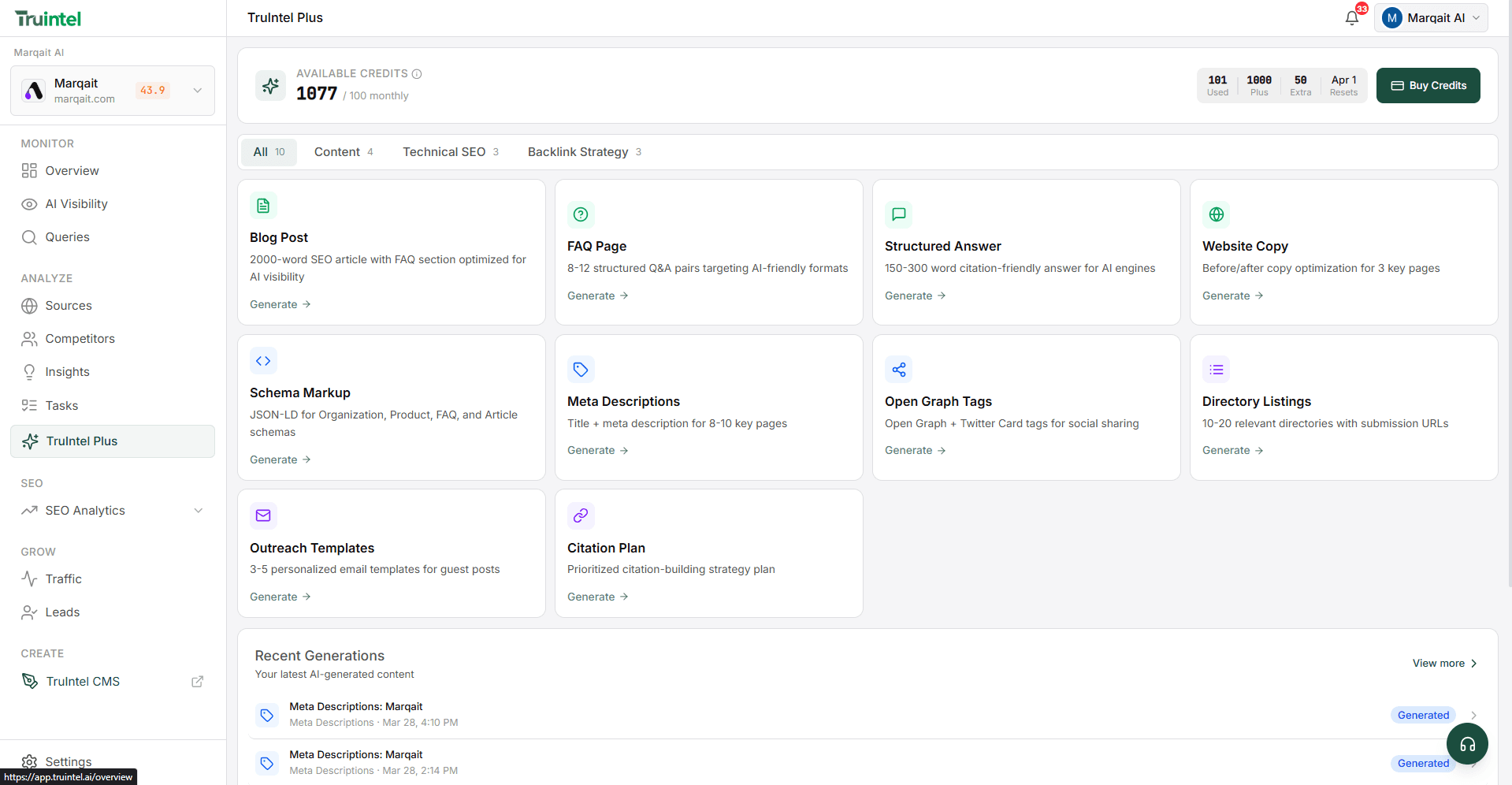Click the Open Graph Tags share icon
Viewport: 1512px width, 785px height.
898,370
